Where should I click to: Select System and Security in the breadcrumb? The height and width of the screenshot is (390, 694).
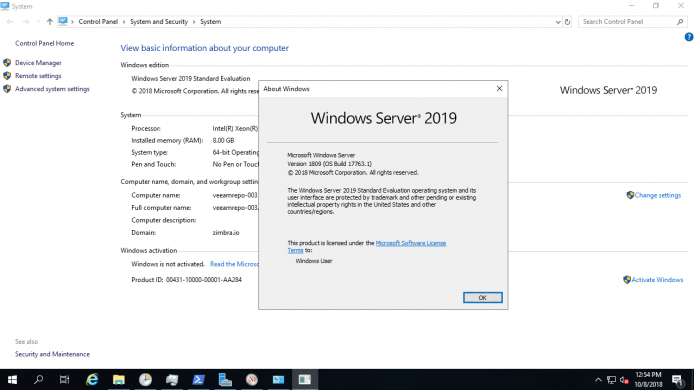tap(159, 22)
